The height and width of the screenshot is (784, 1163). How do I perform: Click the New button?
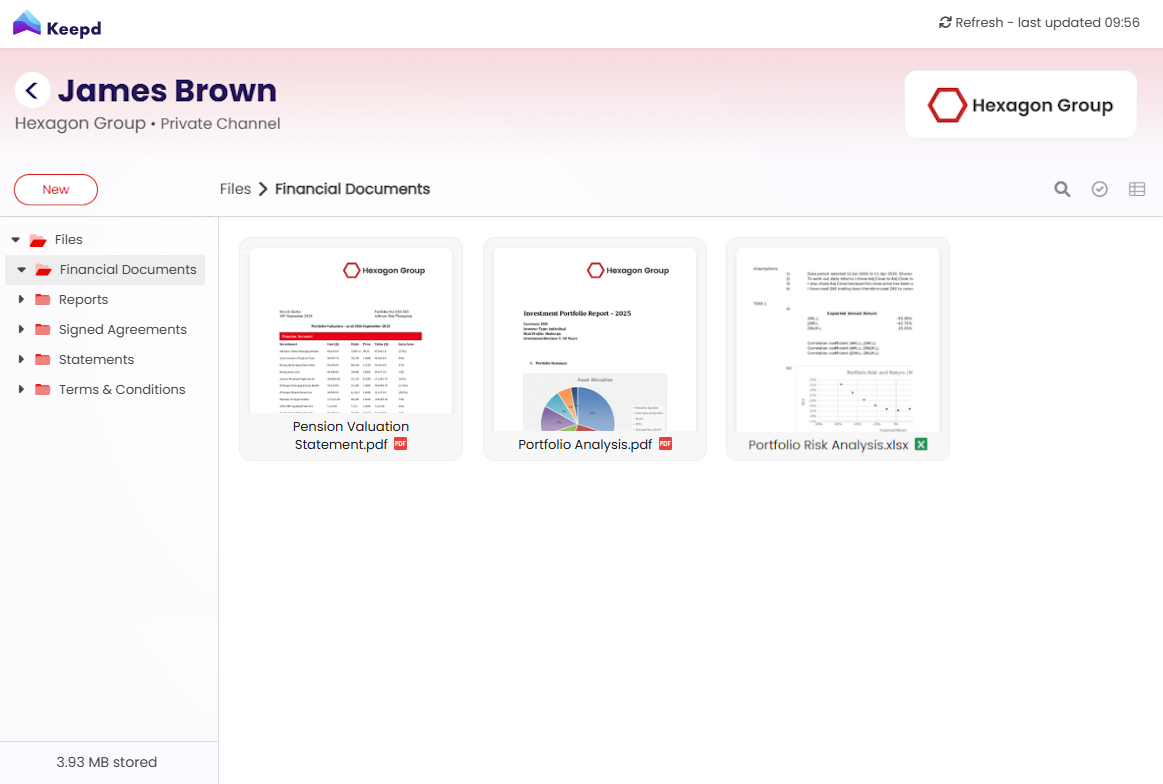[x=56, y=190]
